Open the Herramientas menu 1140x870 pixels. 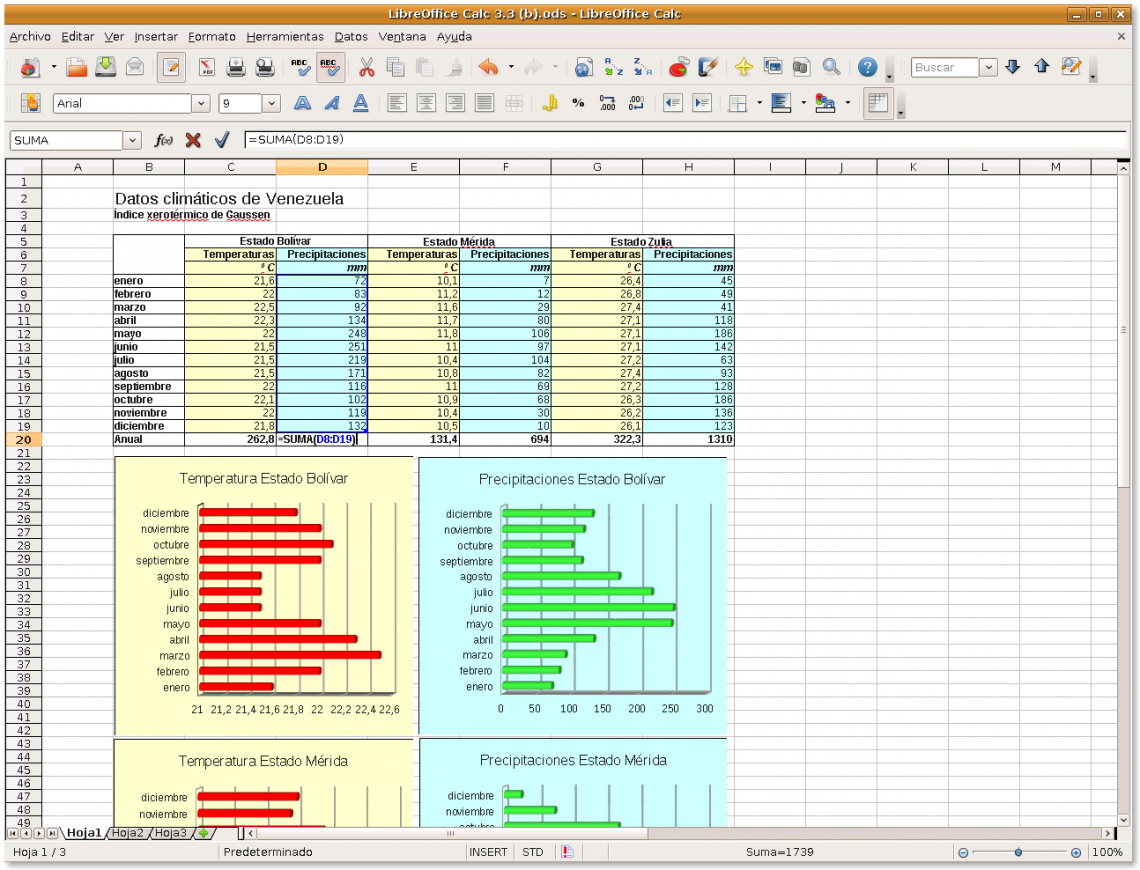[285, 36]
